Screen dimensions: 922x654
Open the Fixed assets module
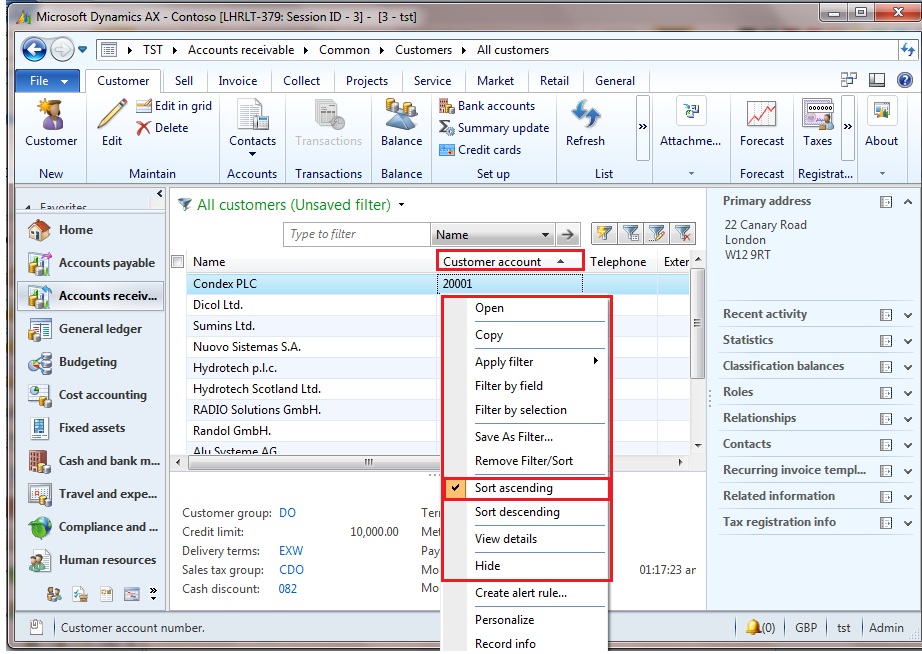tap(90, 428)
